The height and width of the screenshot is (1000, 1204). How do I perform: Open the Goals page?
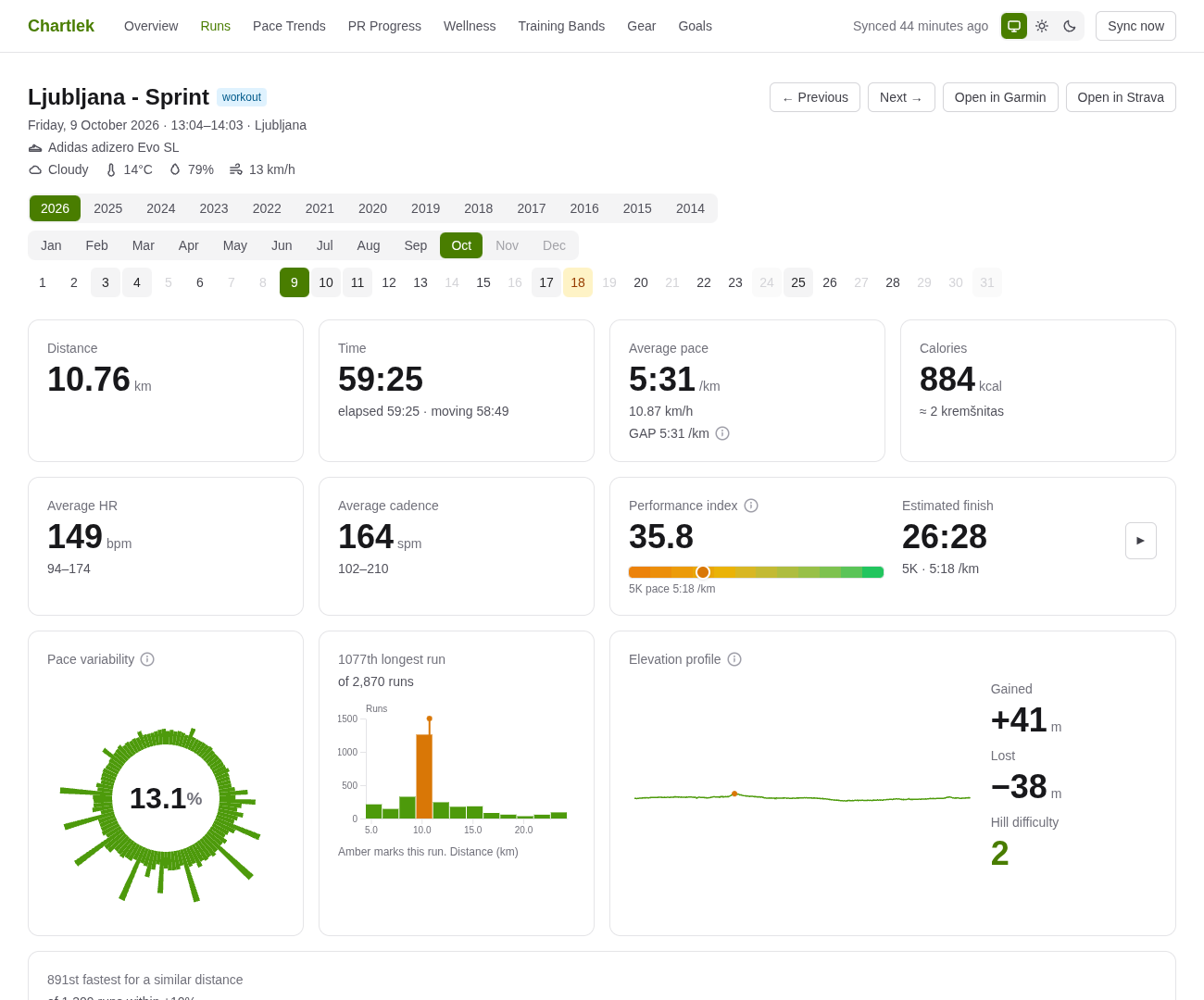[x=695, y=26]
